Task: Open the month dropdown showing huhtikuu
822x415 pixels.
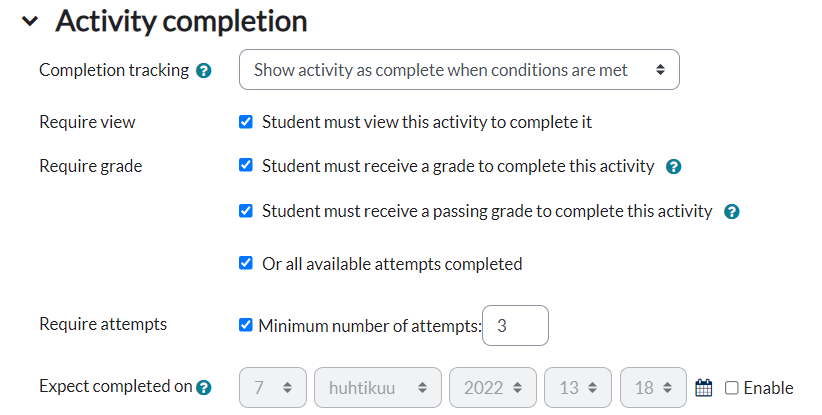Action: [x=377, y=387]
